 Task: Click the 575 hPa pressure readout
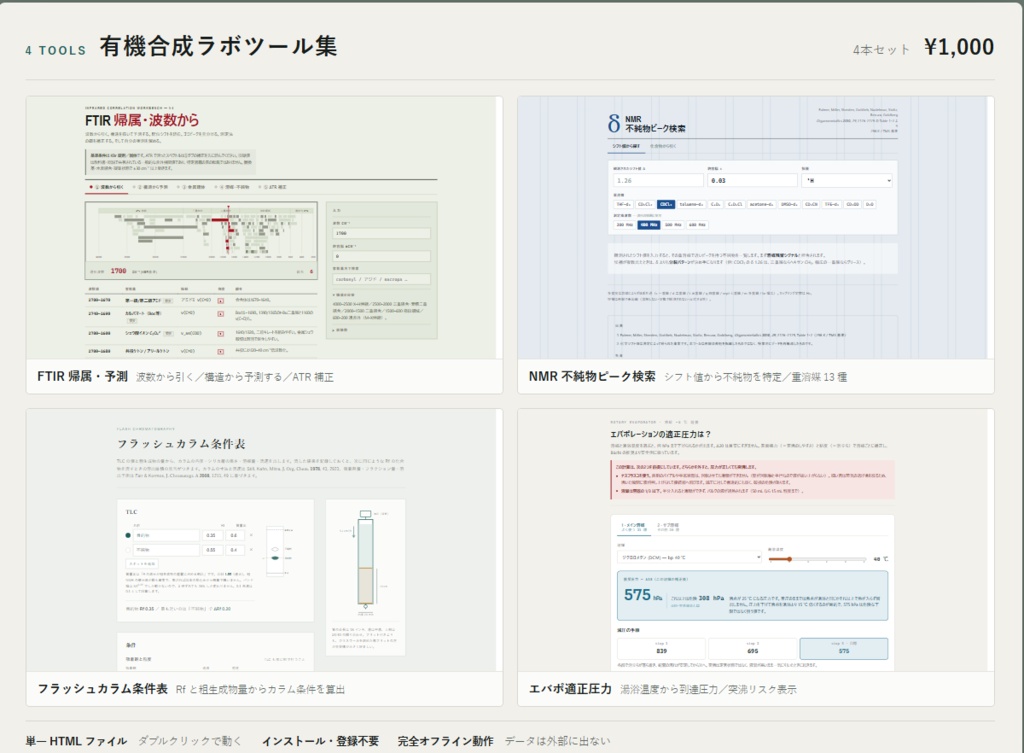(643, 595)
